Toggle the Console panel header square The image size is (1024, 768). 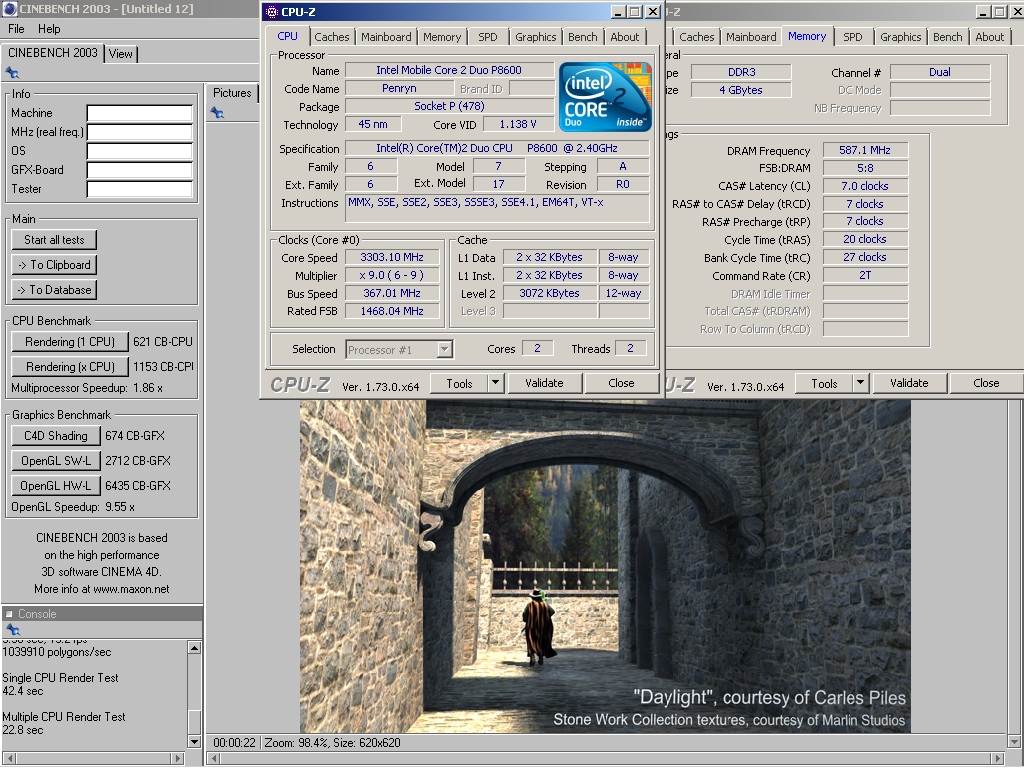(9, 614)
